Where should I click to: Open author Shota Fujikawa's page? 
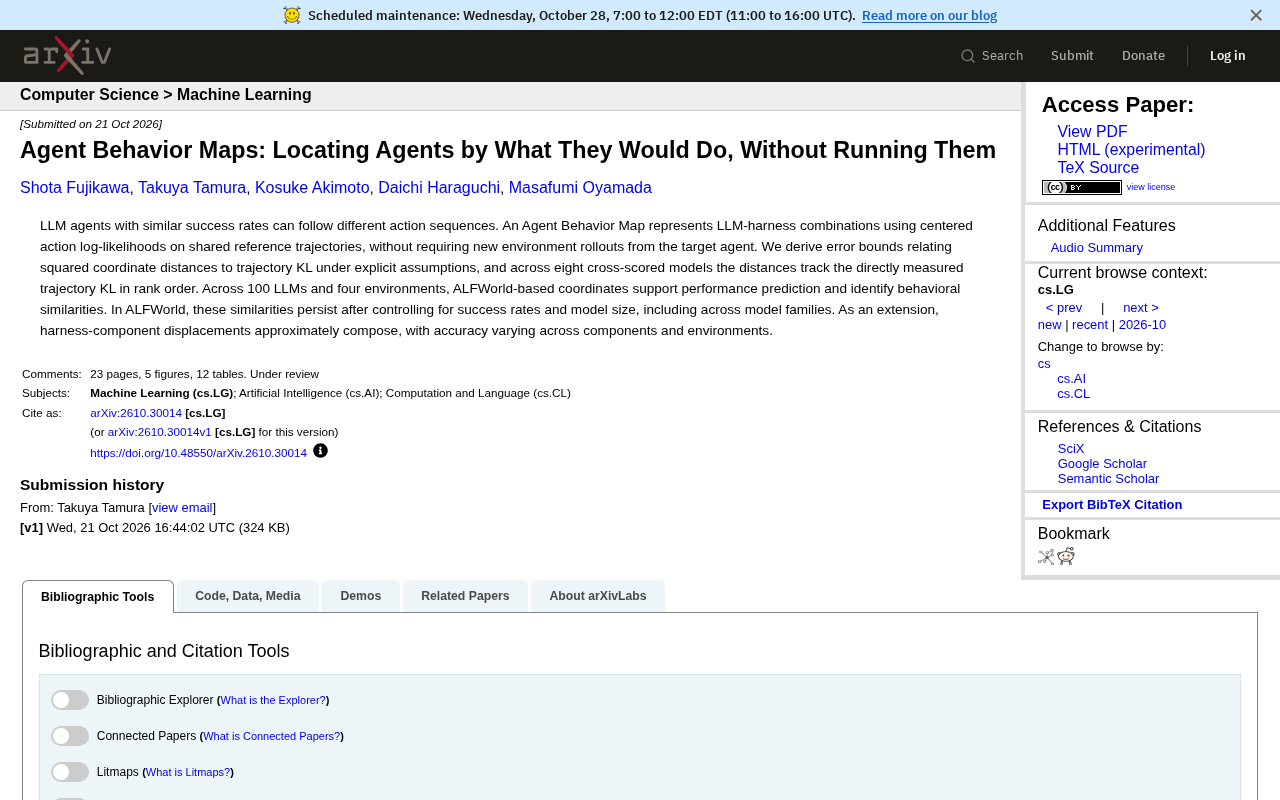[75, 188]
